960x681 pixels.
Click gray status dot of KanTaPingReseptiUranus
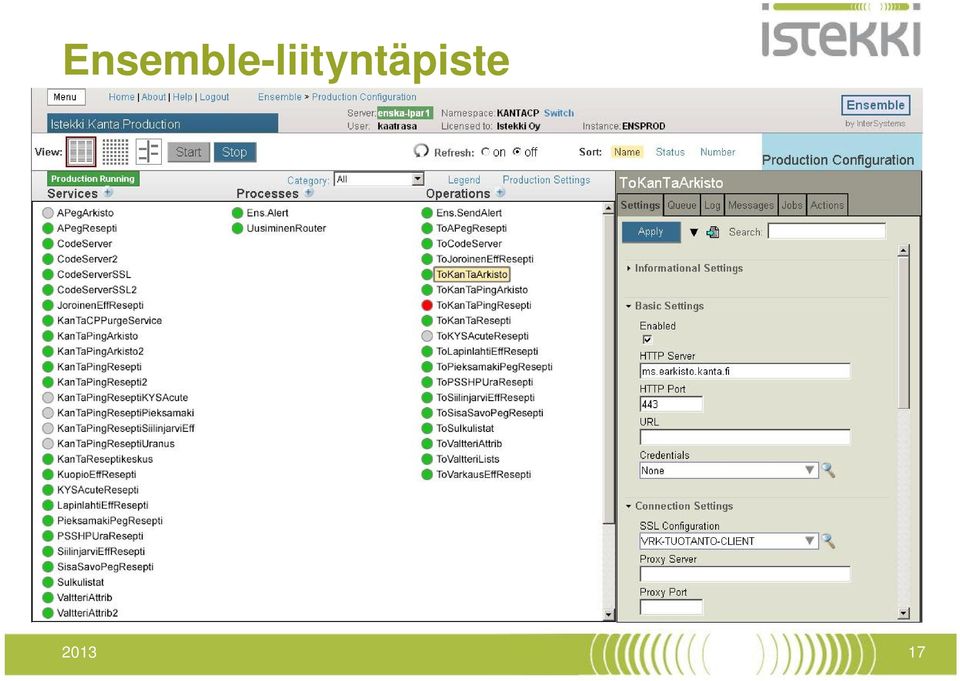48,443
